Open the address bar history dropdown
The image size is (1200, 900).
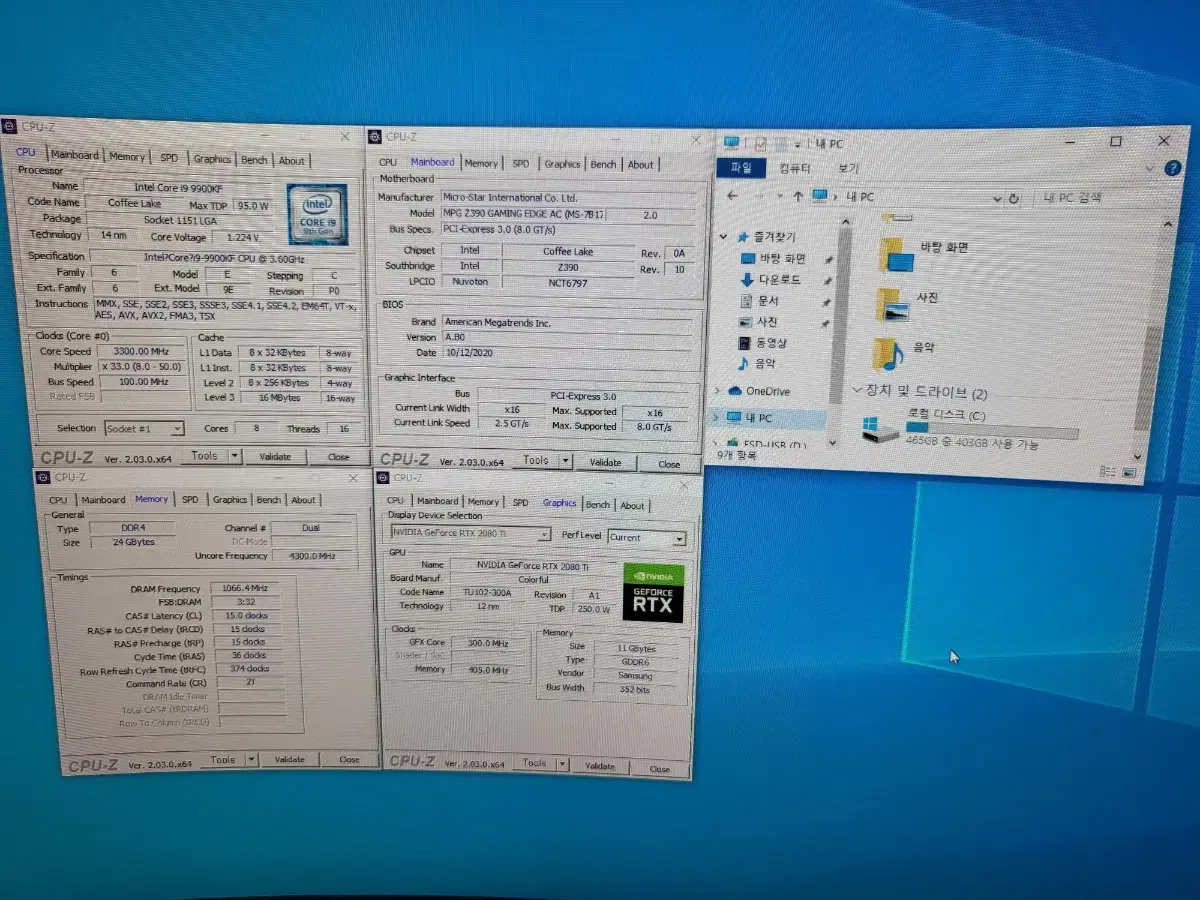pyautogui.click(x=997, y=199)
